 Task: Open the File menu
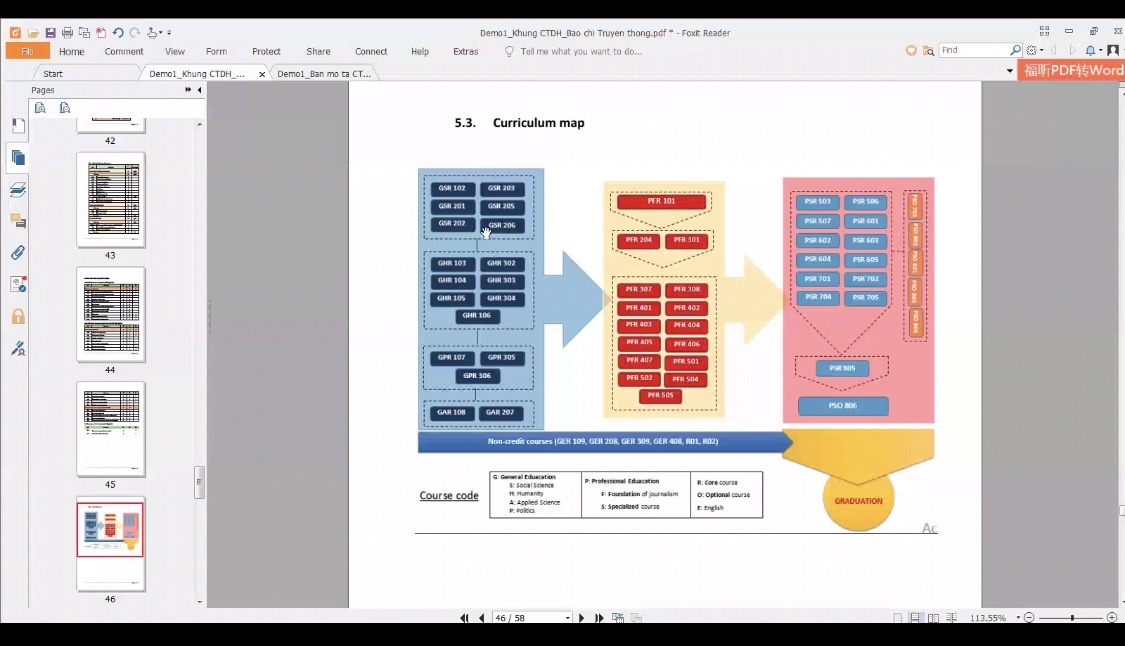point(27,52)
